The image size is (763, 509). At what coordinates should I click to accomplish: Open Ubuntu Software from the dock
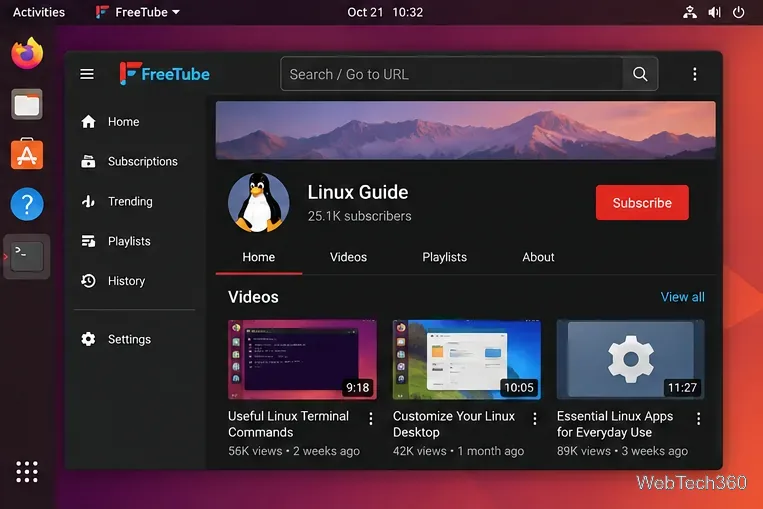pos(27,154)
